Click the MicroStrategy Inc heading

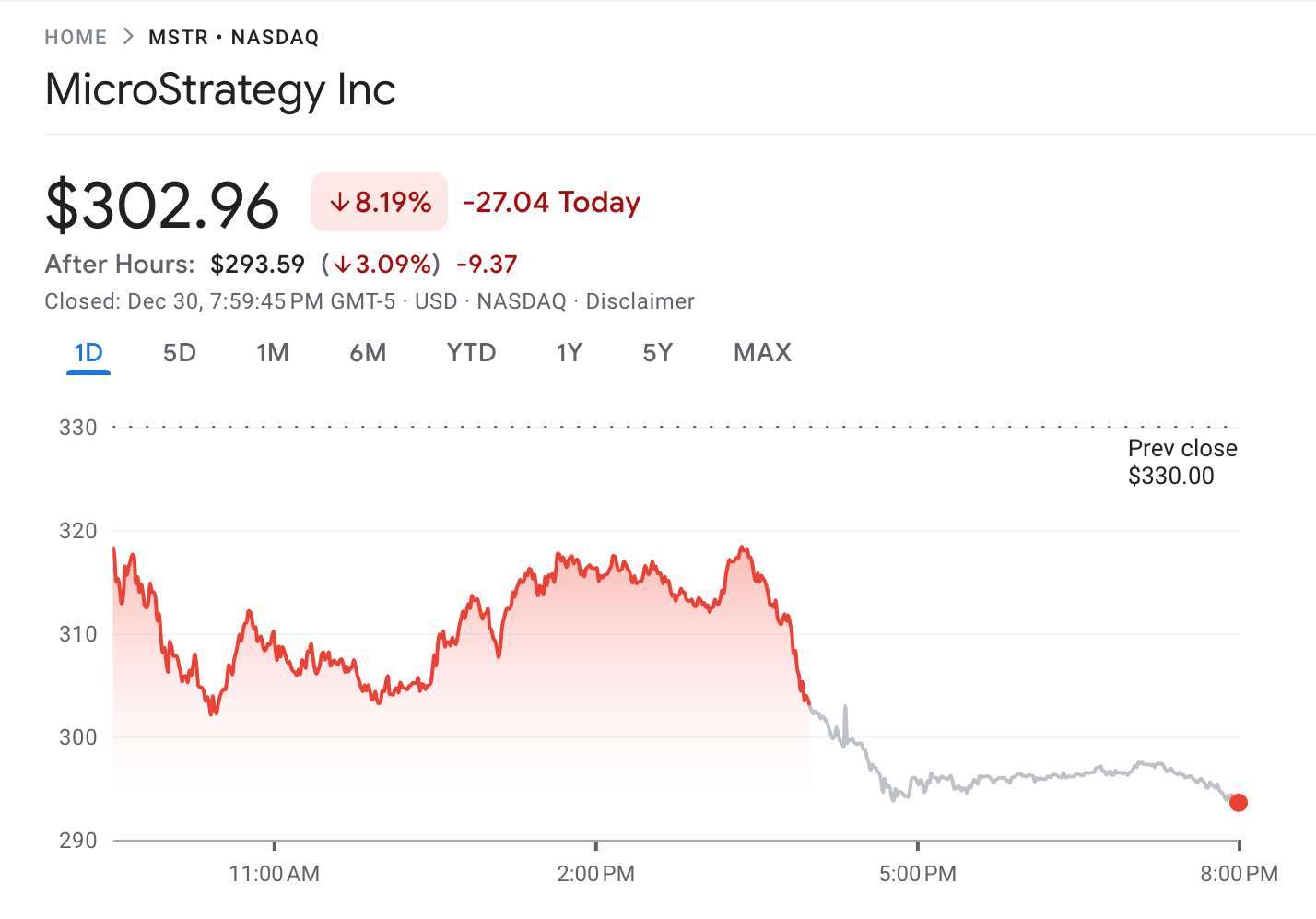[x=220, y=89]
